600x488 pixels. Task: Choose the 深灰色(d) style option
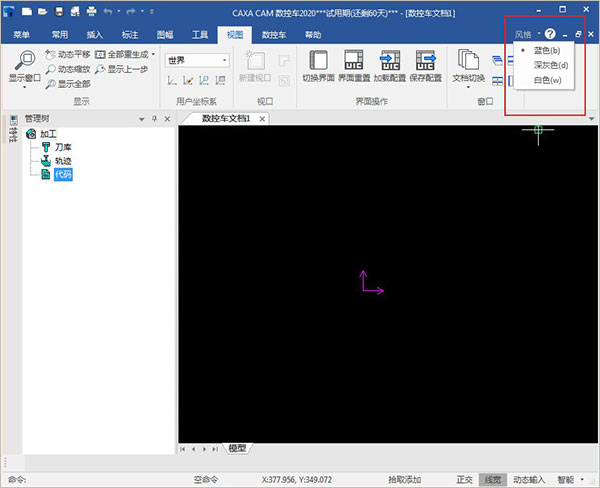point(551,65)
